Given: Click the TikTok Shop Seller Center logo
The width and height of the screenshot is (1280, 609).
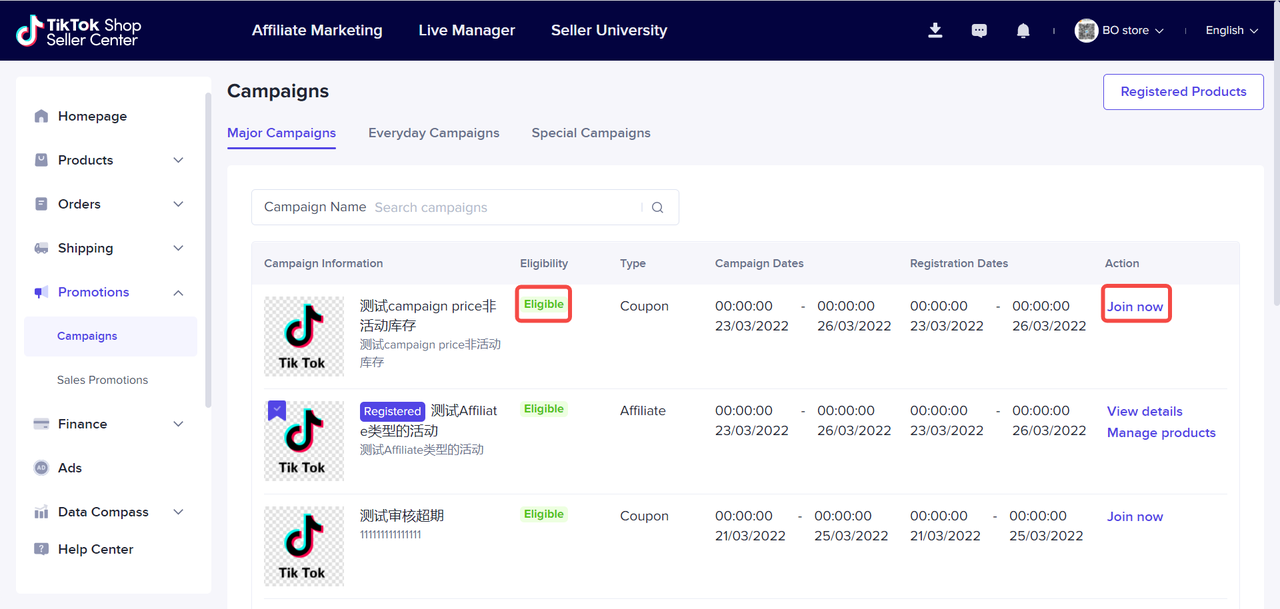Looking at the screenshot, I should (79, 31).
